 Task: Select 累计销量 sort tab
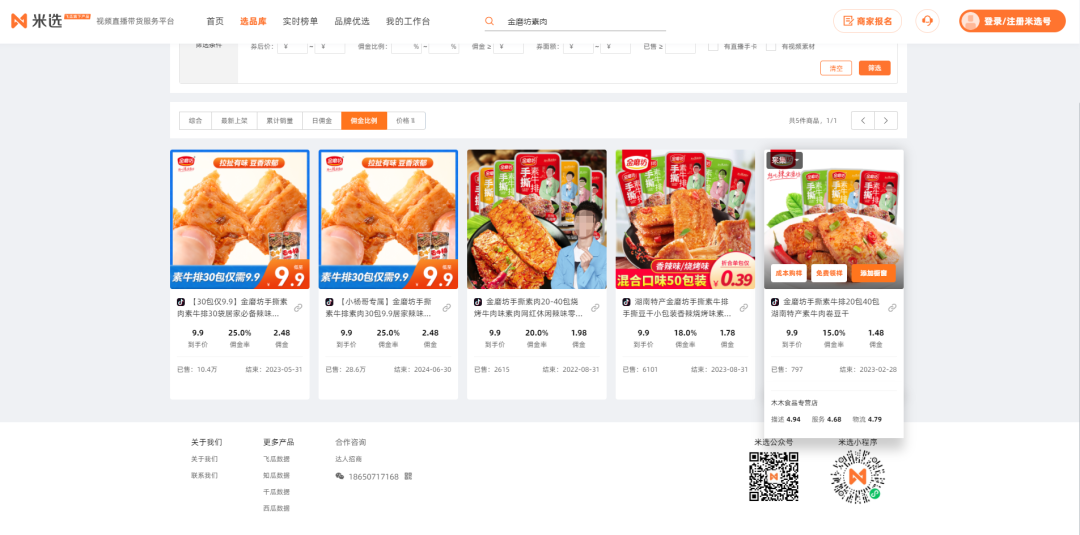(280, 120)
